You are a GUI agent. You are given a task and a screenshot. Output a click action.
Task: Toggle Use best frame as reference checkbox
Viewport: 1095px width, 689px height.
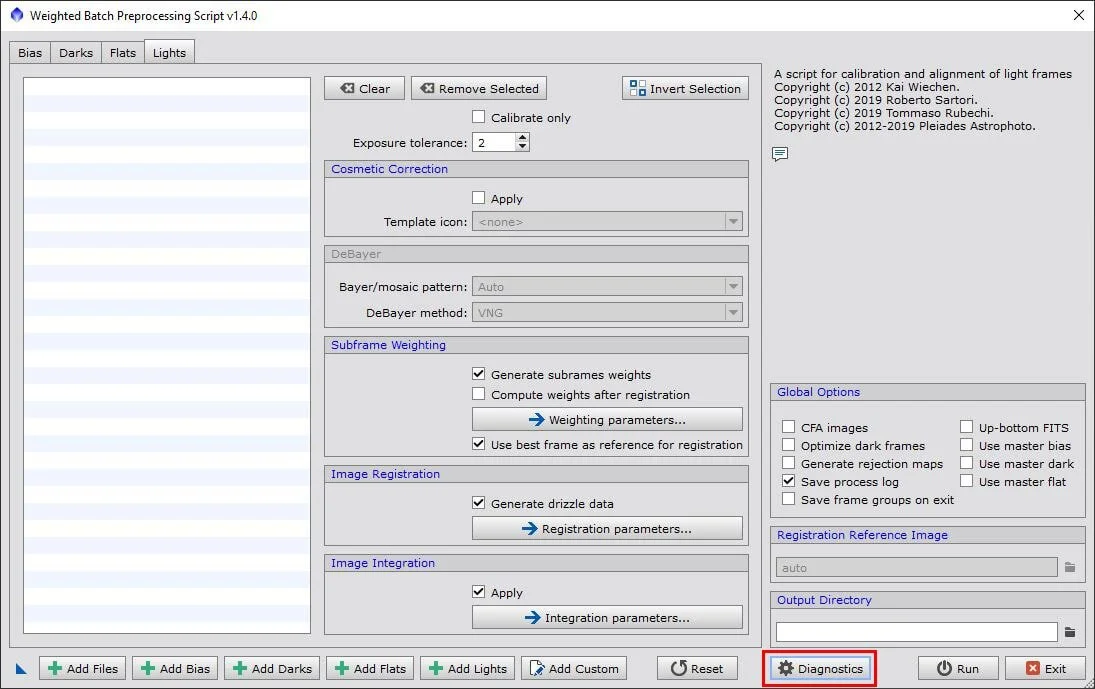478,444
